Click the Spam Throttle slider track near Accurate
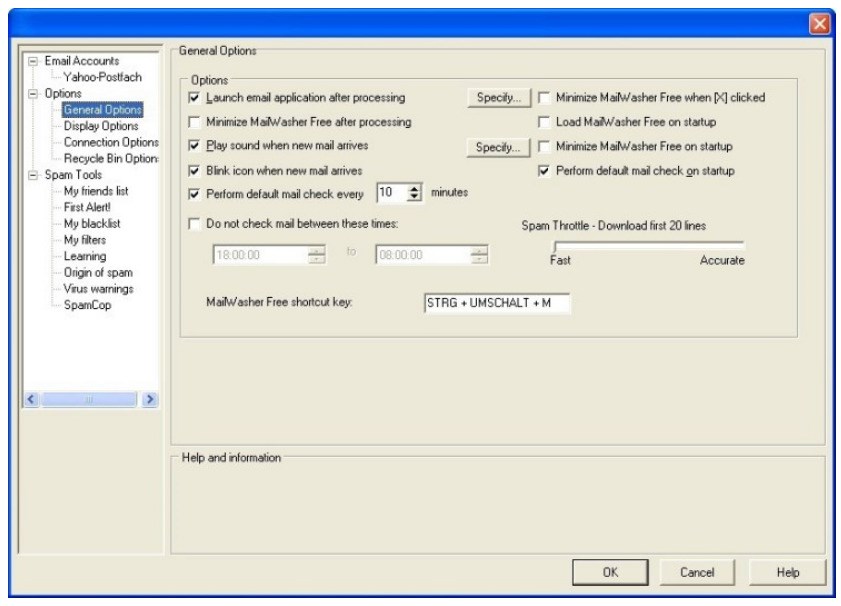Image resolution: width=841 pixels, height=606 pixels. click(x=735, y=244)
